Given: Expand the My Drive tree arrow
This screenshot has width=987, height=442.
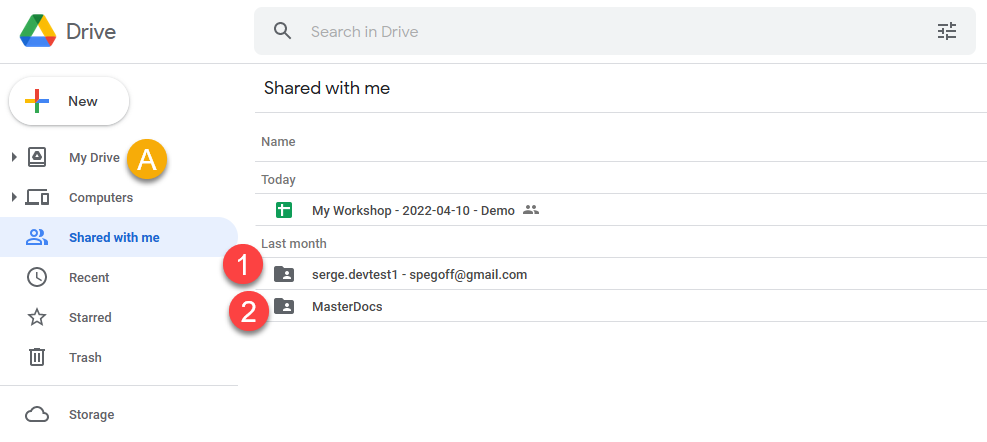Looking at the screenshot, I should pos(14,157).
